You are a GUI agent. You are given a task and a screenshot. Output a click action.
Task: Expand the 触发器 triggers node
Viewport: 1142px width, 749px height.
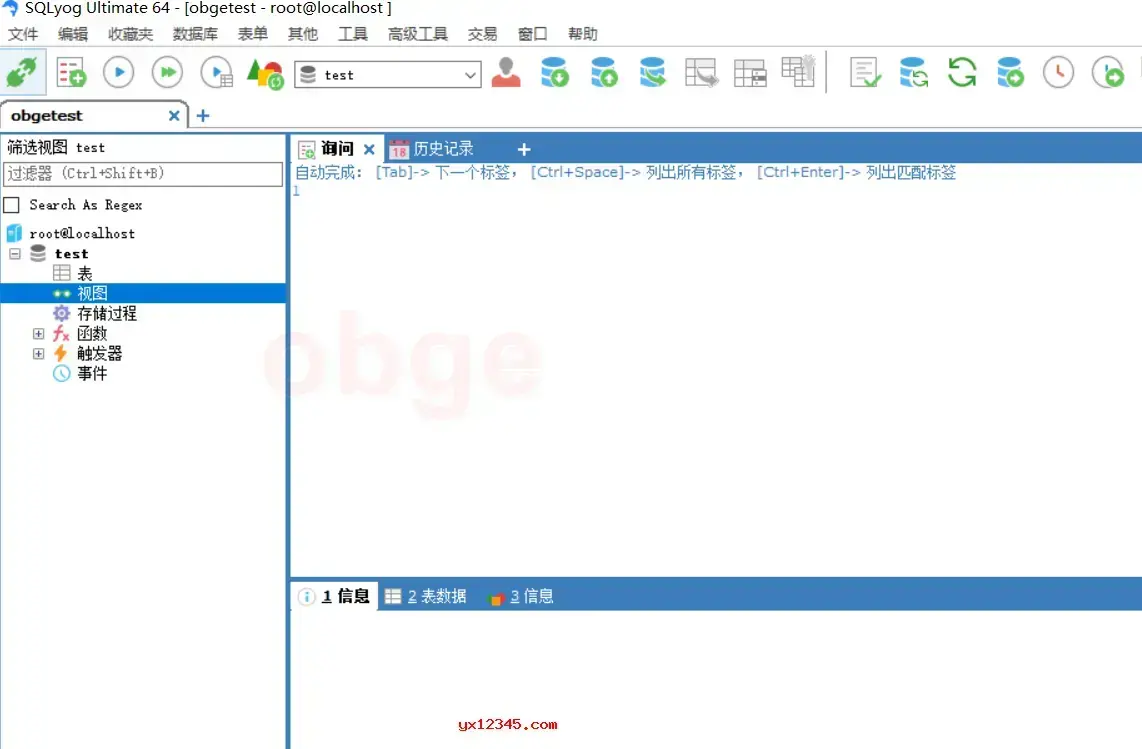coord(39,353)
